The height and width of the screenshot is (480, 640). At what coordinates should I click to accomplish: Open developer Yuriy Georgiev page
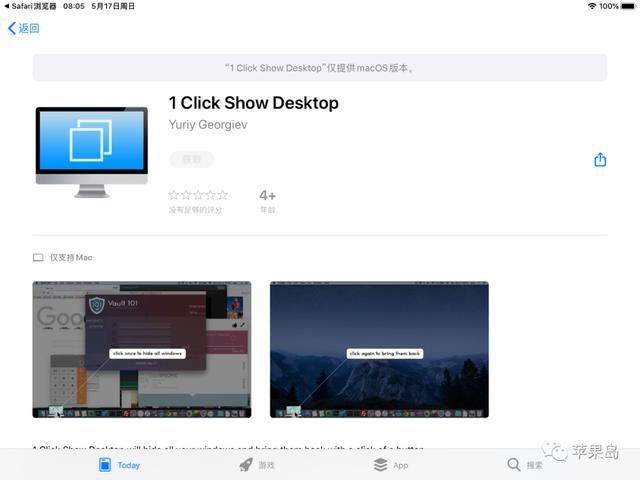click(208, 124)
